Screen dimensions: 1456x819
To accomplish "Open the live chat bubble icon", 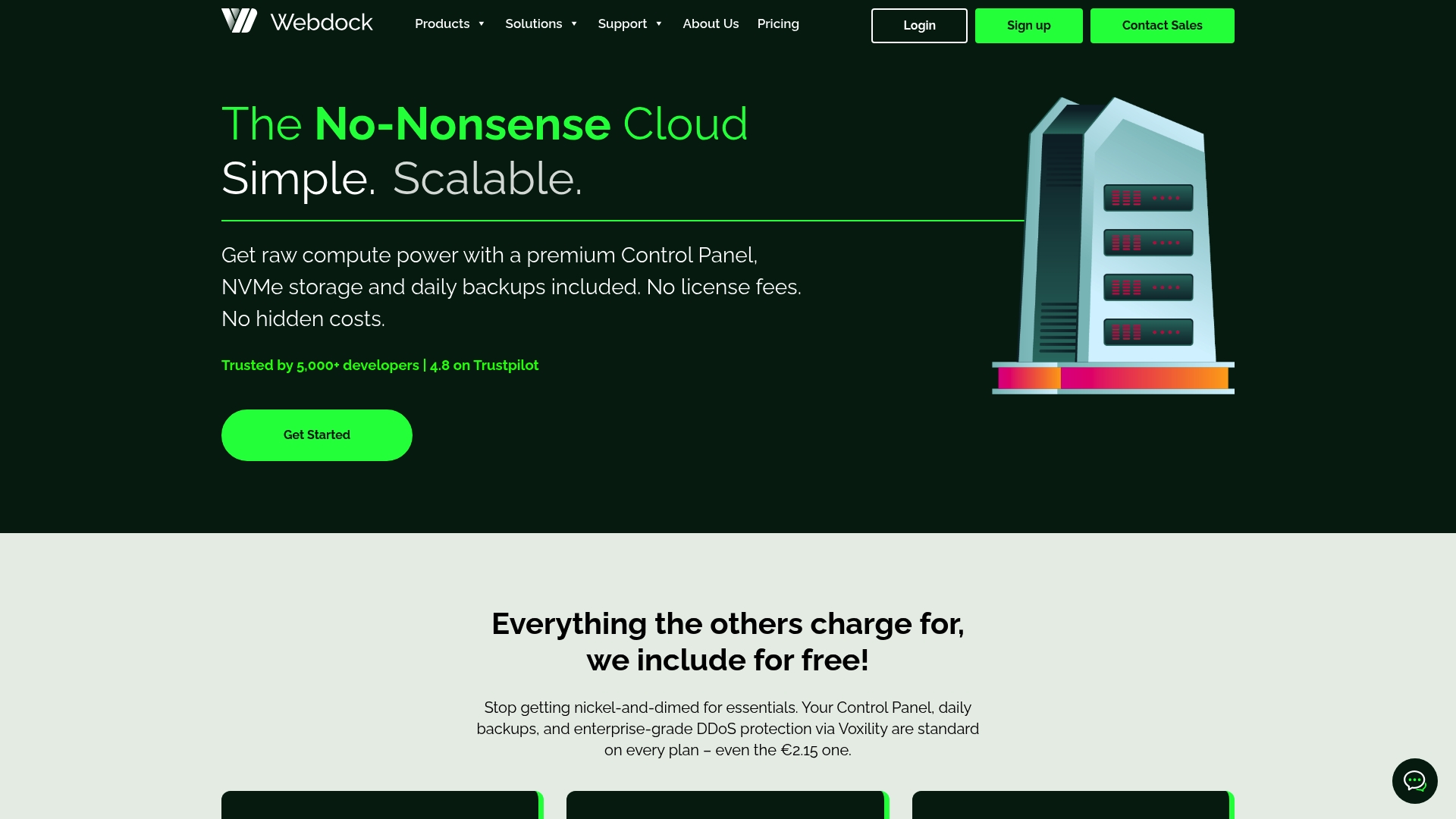I will click(1414, 780).
